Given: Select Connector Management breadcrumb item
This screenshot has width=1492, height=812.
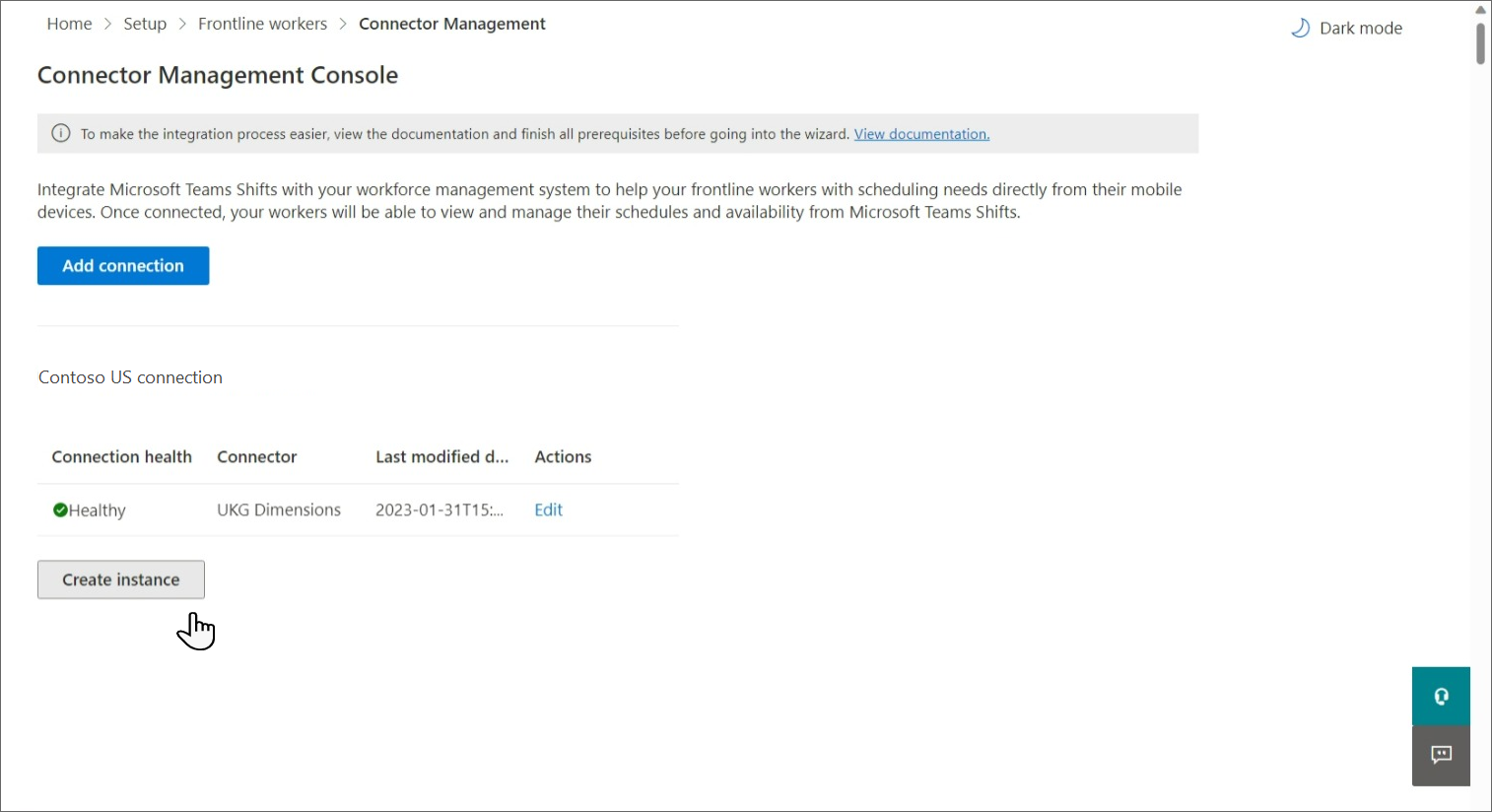Looking at the screenshot, I should click(451, 24).
